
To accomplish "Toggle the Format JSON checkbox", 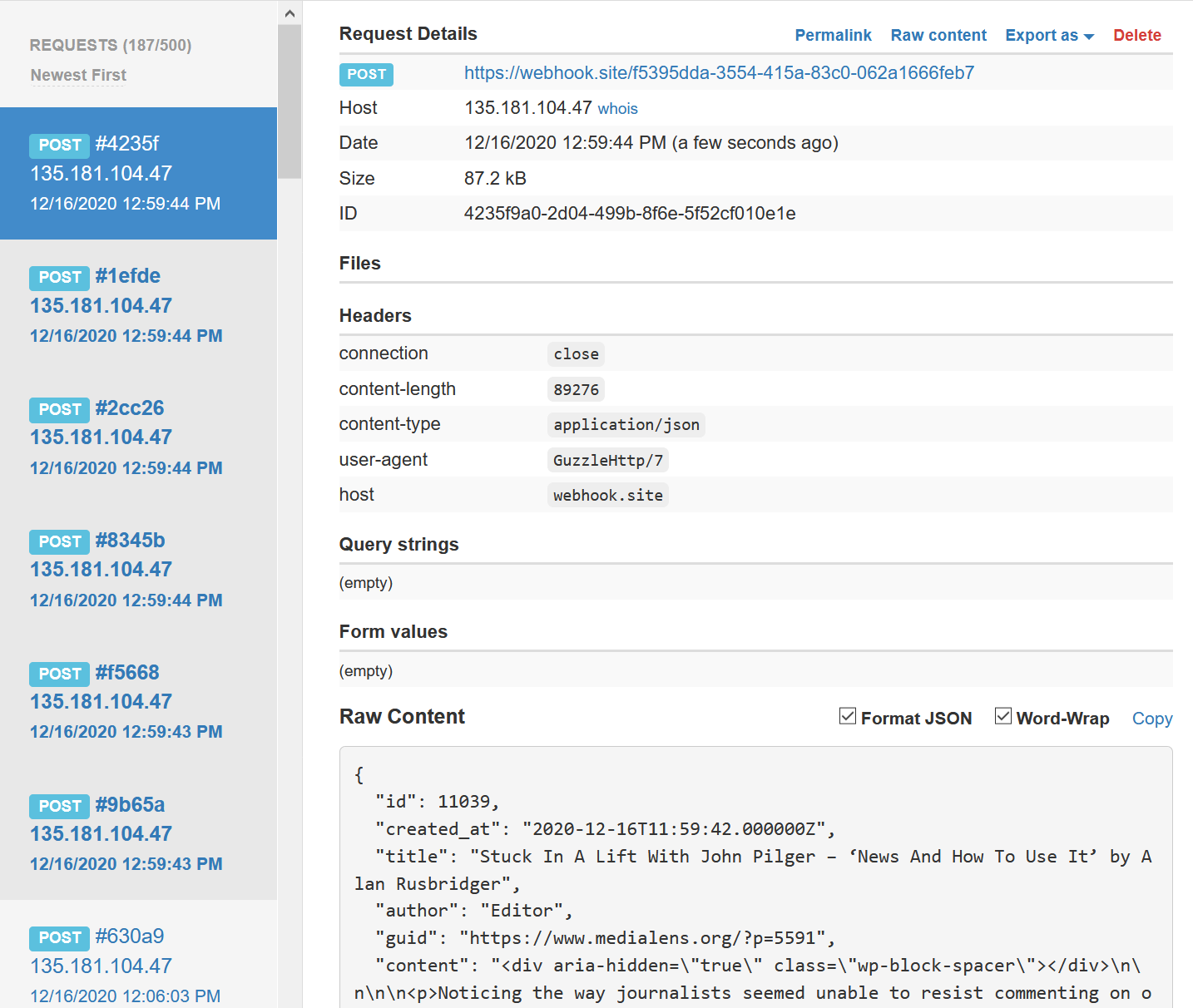I will pyautogui.click(x=848, y=716).
